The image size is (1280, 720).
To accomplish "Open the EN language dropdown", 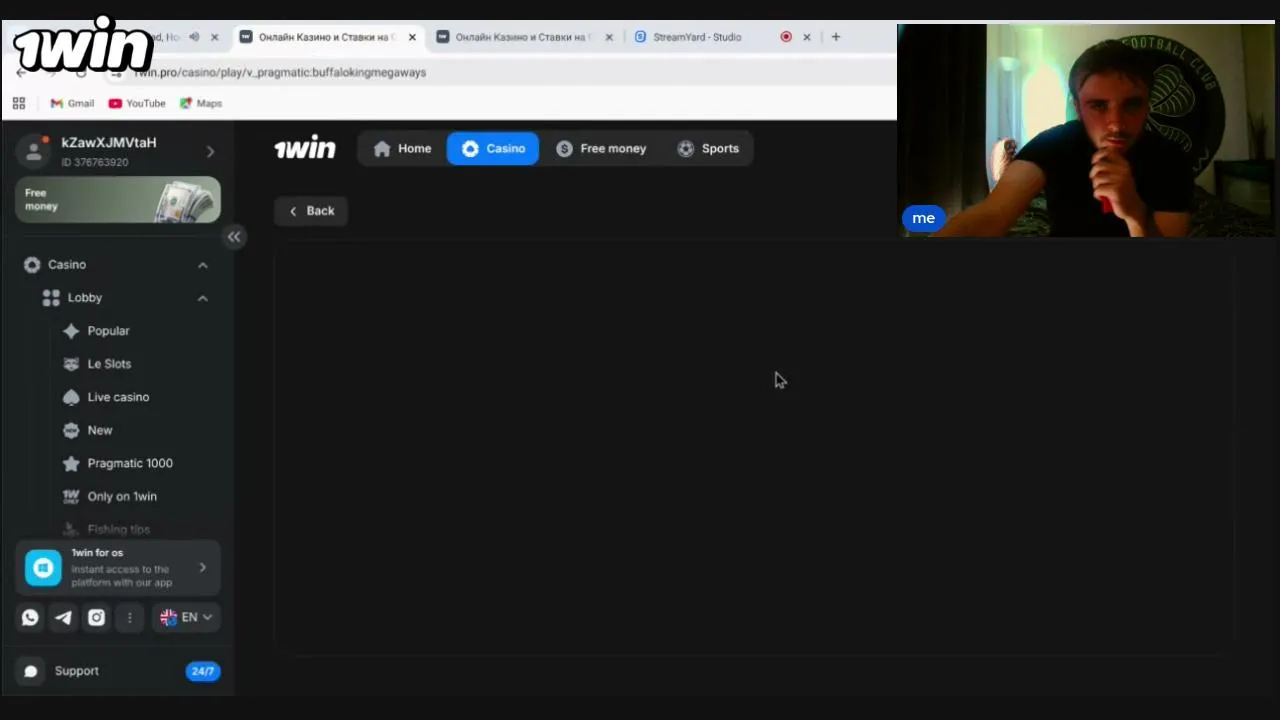I will (x=186, y=618).
